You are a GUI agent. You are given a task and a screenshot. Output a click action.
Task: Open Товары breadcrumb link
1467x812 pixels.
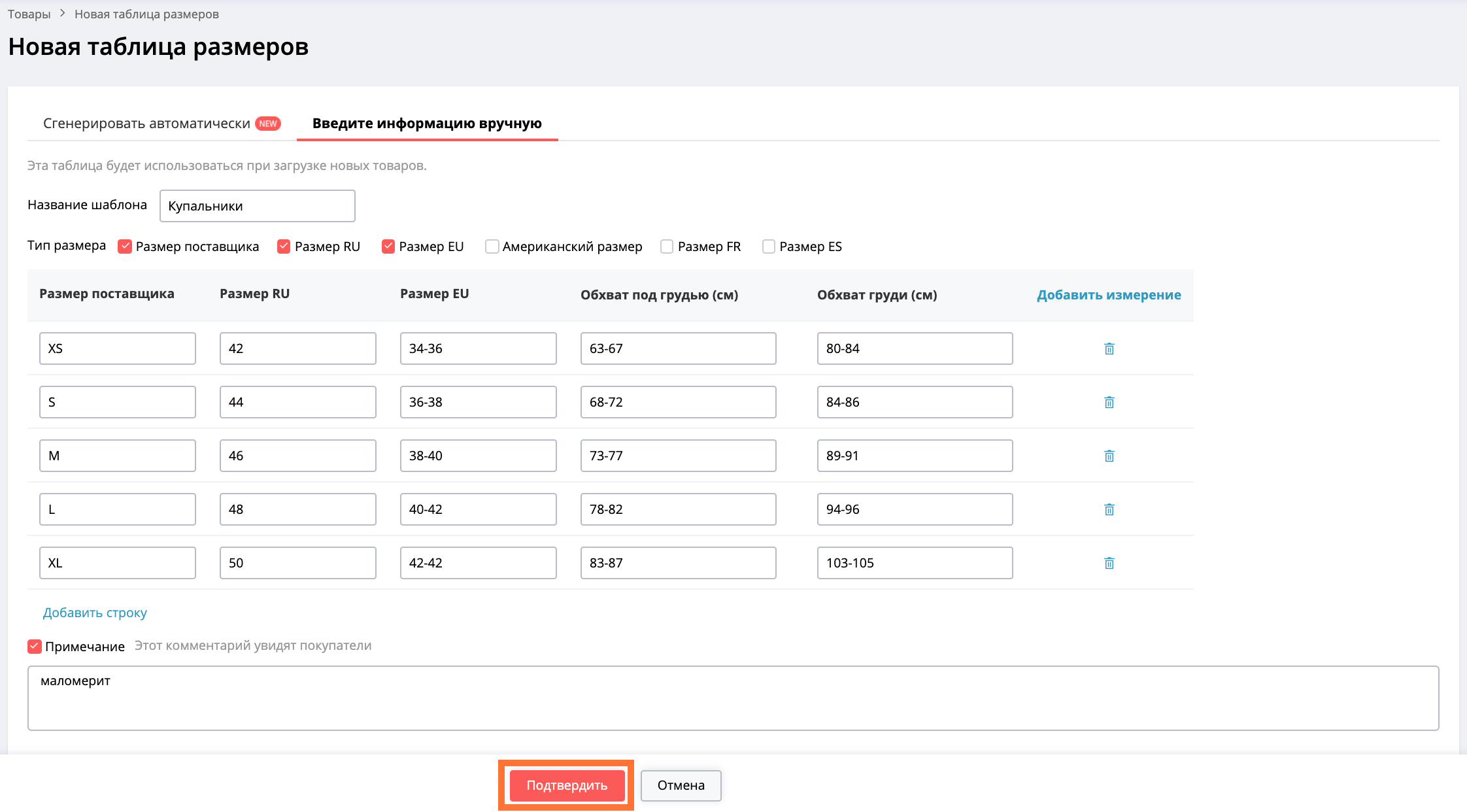click(29, 14)
